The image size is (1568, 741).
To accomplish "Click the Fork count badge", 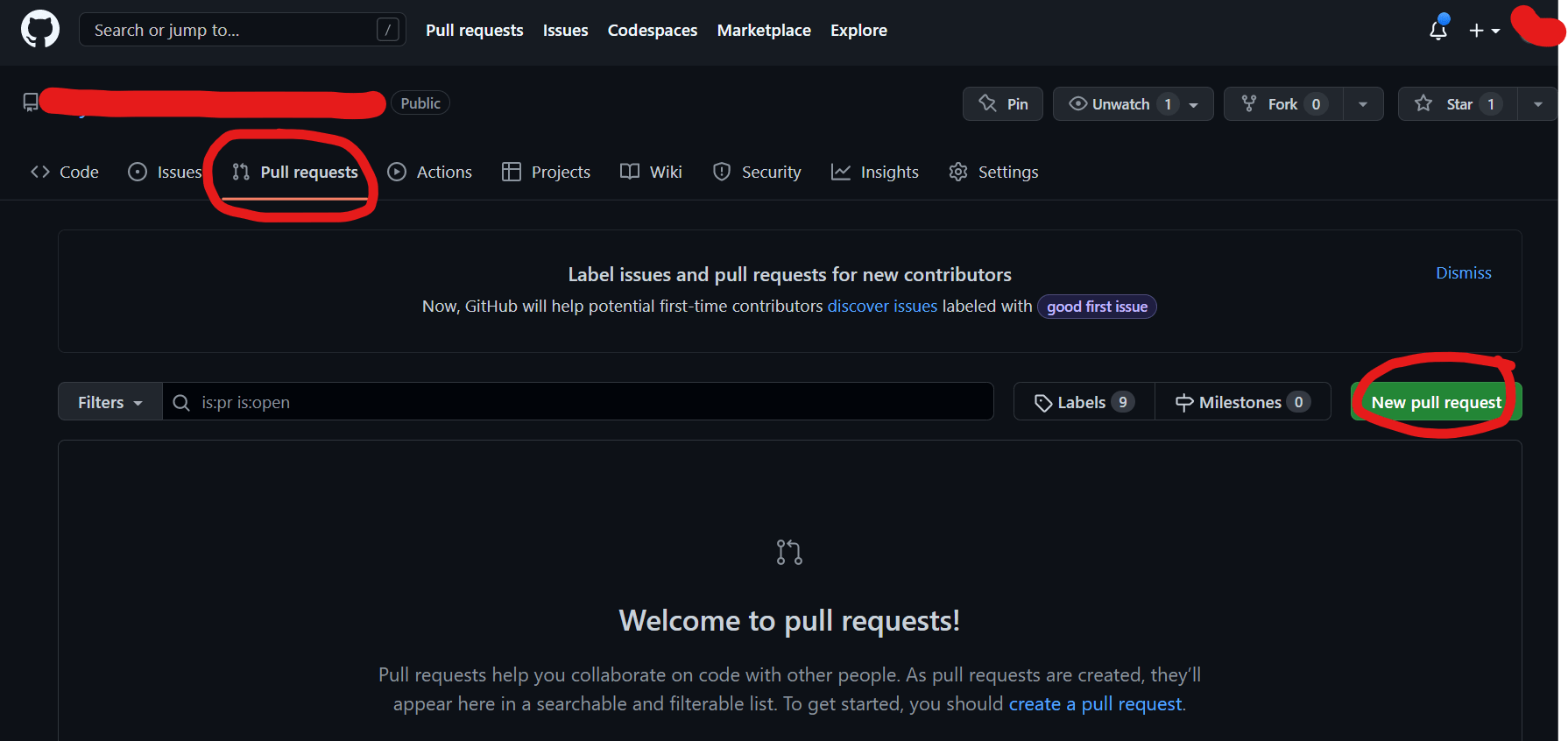I will [1316, 103].
